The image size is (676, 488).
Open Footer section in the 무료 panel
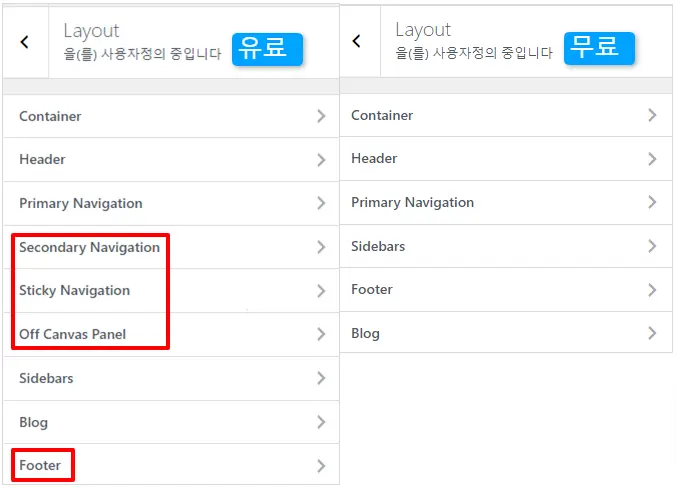point(372,289)
